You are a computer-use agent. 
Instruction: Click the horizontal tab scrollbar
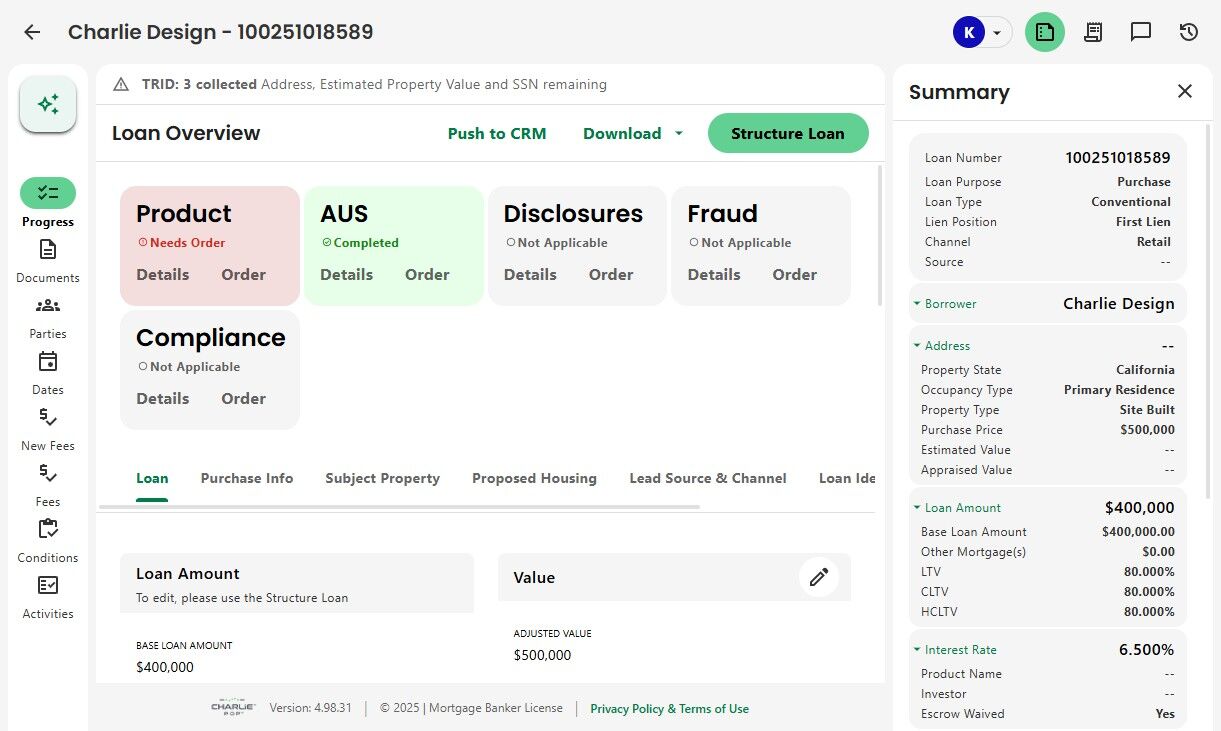[400, 507]
